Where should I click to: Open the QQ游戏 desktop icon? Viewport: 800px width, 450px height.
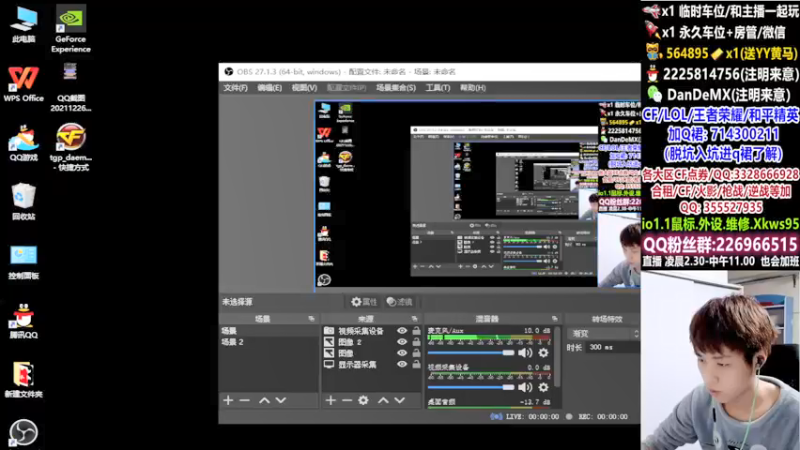click(23, 143)
